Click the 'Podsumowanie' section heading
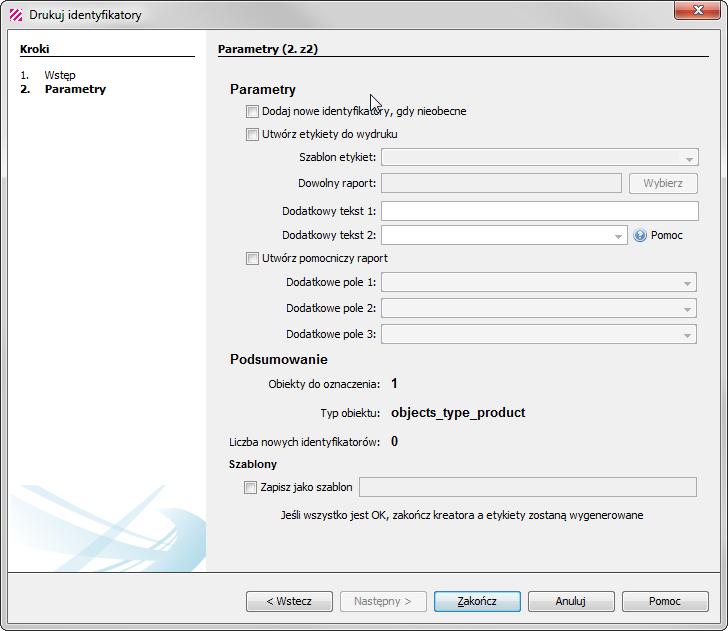This screenshot has height=631, width=728. click(x=279, y=359)
